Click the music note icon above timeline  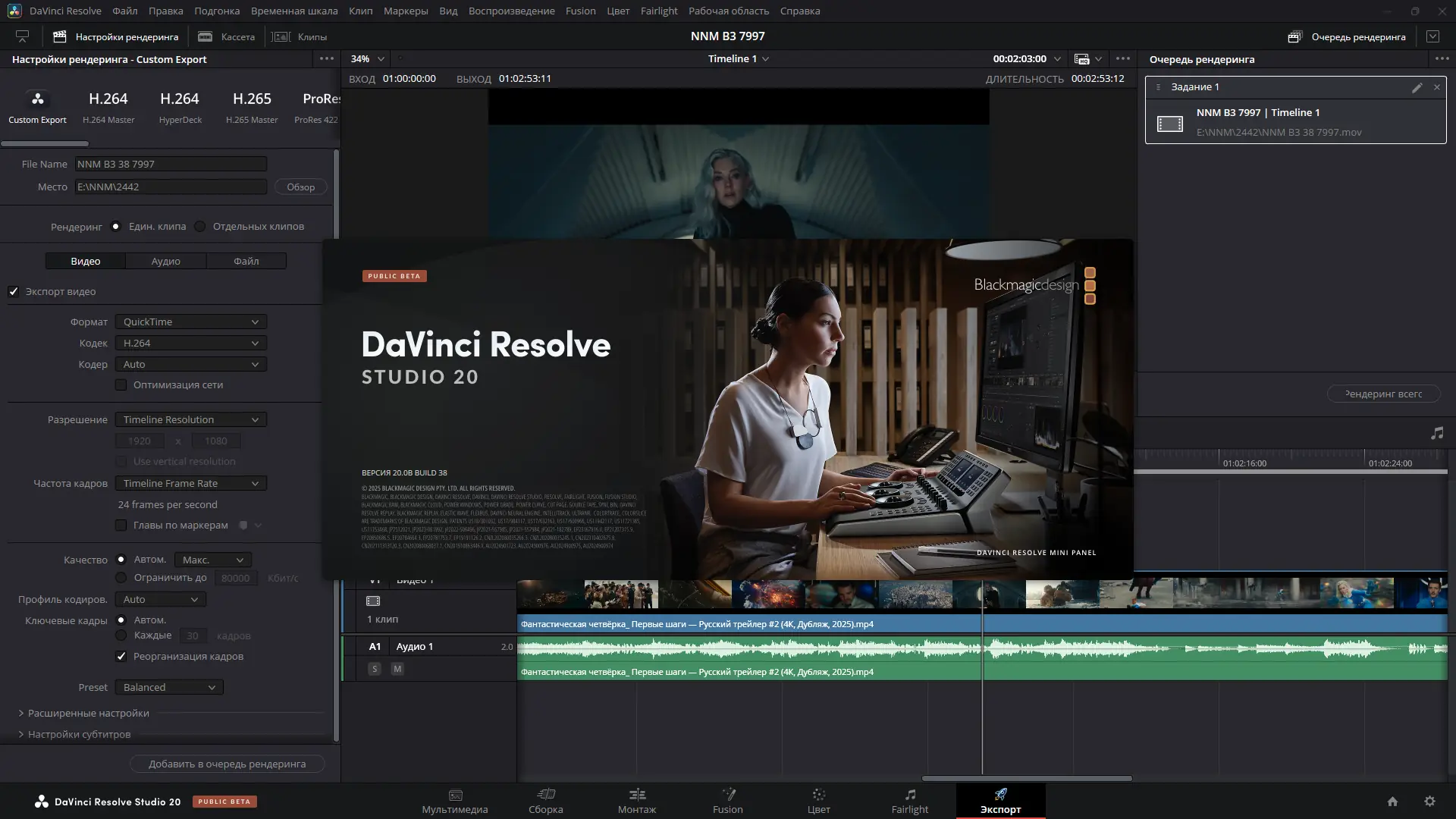pyautogui.click(x=1437, y=433)
